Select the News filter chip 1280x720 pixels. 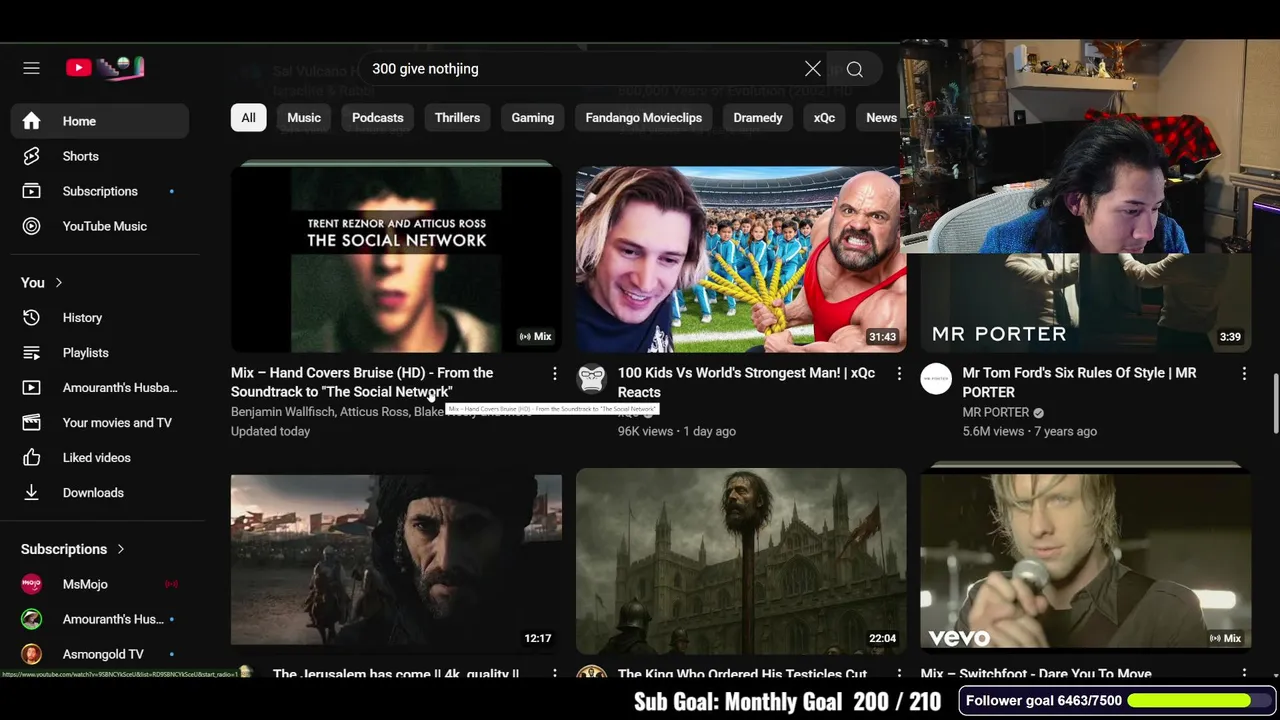(x=880, y=118)
